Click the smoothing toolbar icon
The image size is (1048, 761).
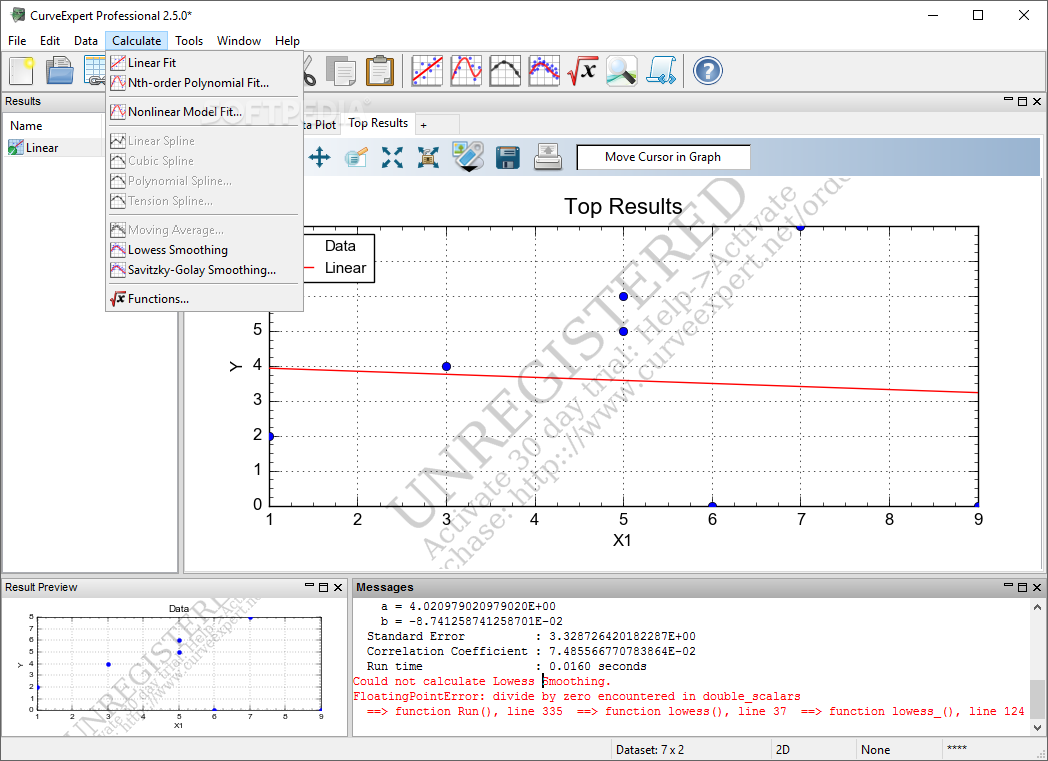point(544,71)
